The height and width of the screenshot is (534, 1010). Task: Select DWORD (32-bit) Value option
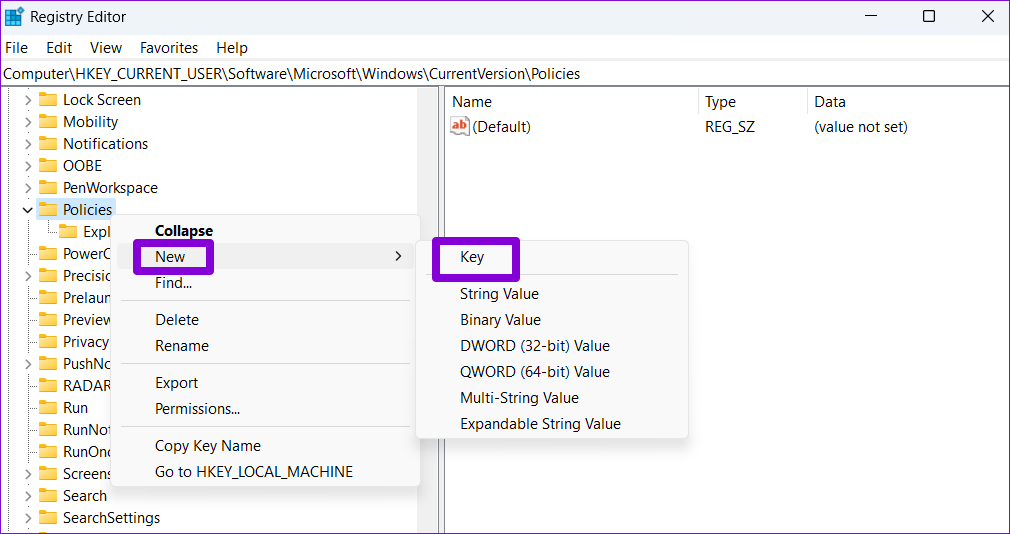pyautogui.click(x=534, y=346)
